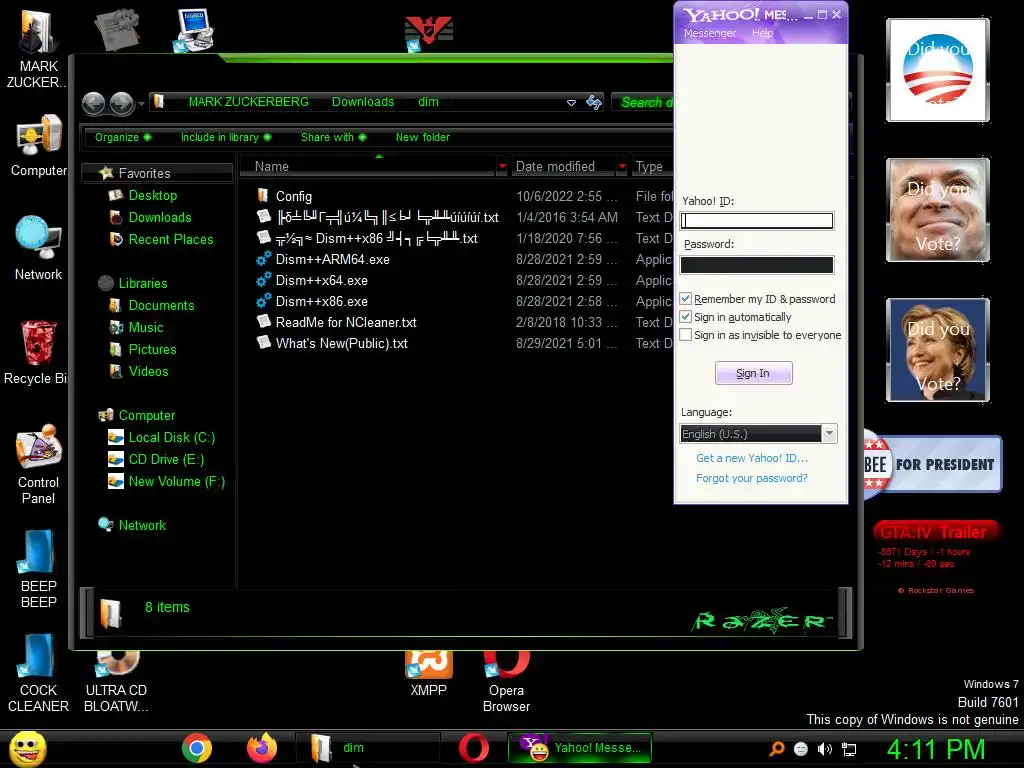Open the ULTRA CD BLOATW... desktop shortcut
Image resolution: width=1024 pixels, height=768 pixels.
[116, 680]
